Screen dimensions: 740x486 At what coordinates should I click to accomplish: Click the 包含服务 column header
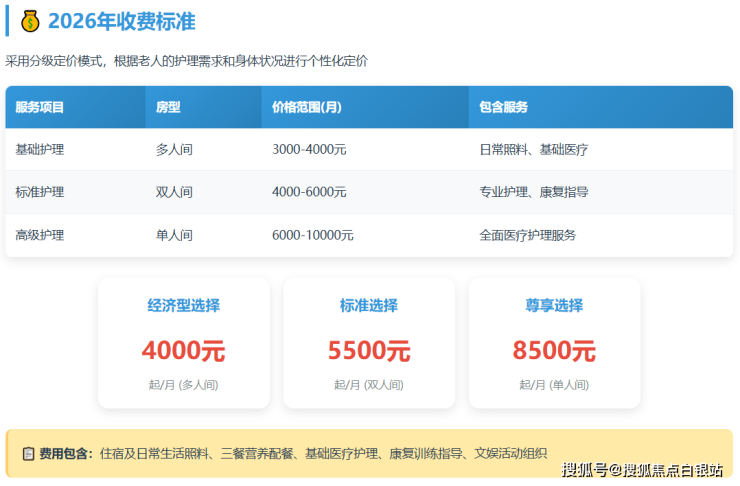click(504, 107)
